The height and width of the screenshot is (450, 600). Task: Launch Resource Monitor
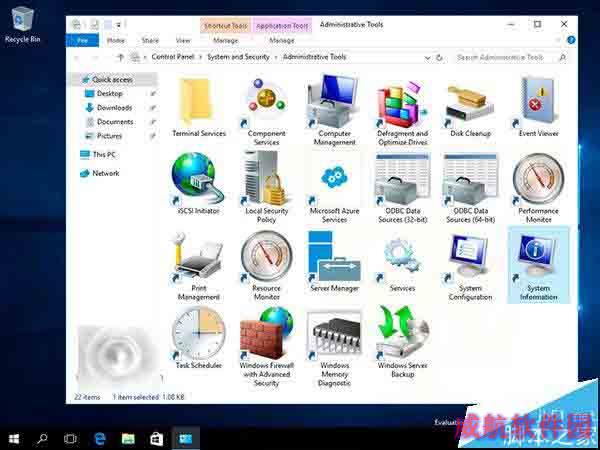(x=266, y=266)
